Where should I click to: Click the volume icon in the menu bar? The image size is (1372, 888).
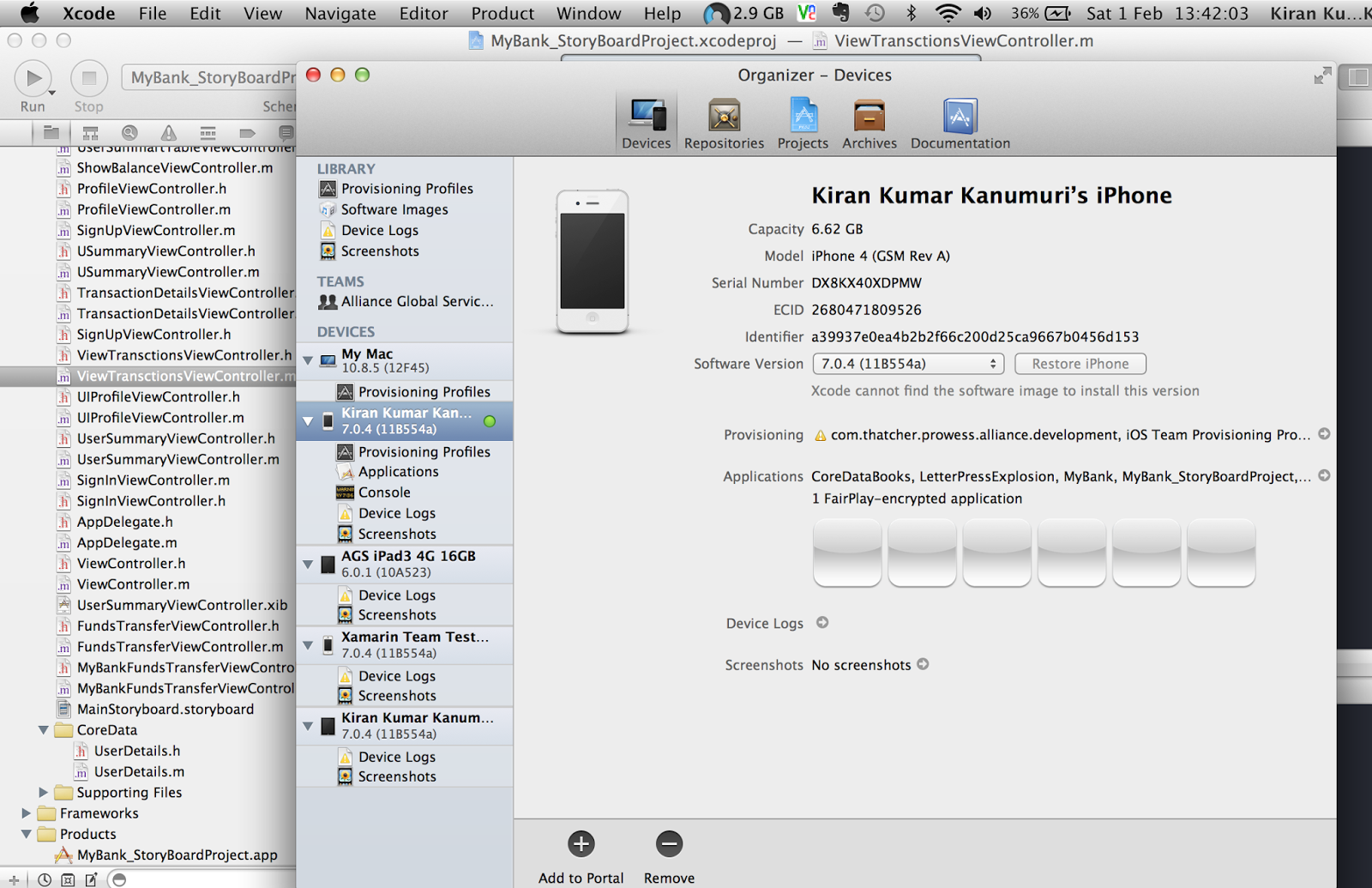[983, 13]
